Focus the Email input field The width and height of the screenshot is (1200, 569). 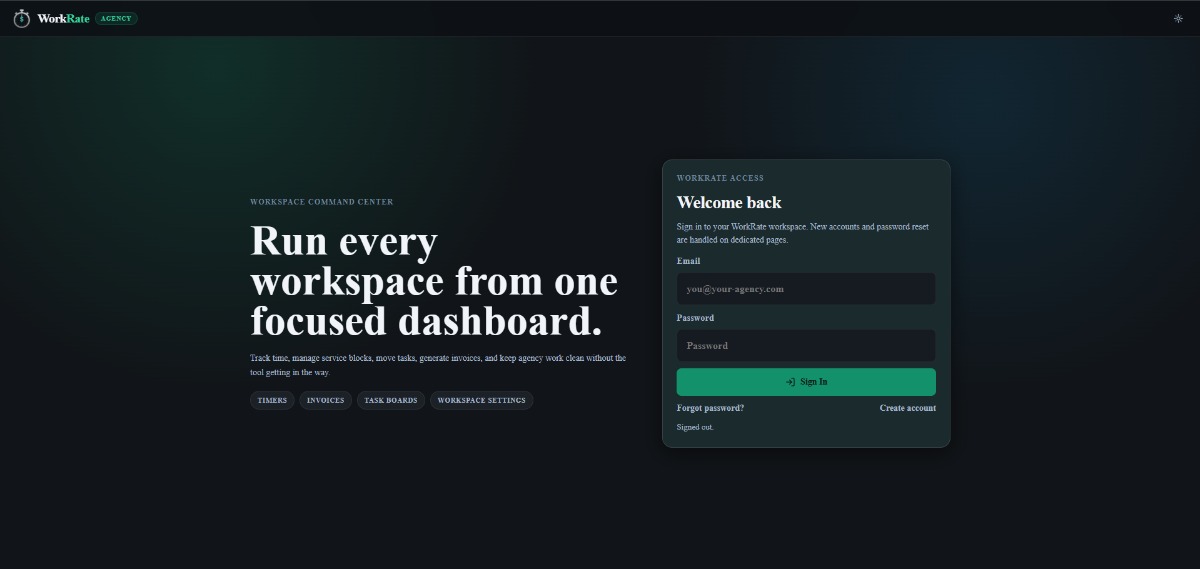point(806,289)
